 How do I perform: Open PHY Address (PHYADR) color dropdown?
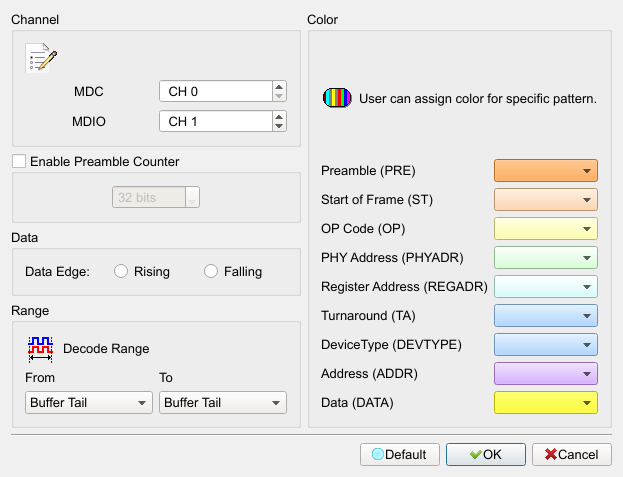pyautogui.click(x=546, y=257)
